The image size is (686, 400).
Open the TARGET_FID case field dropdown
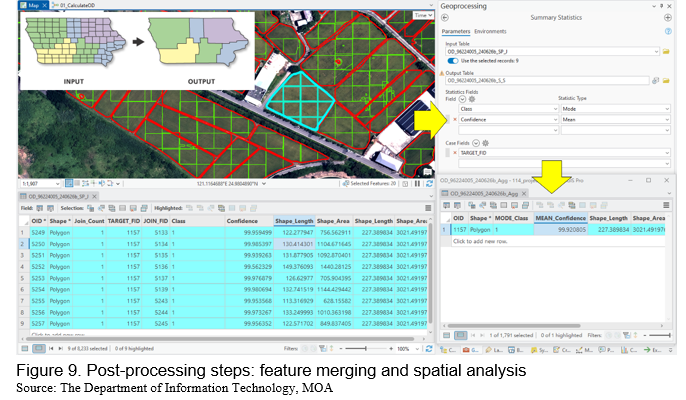(x=667, y=153)
